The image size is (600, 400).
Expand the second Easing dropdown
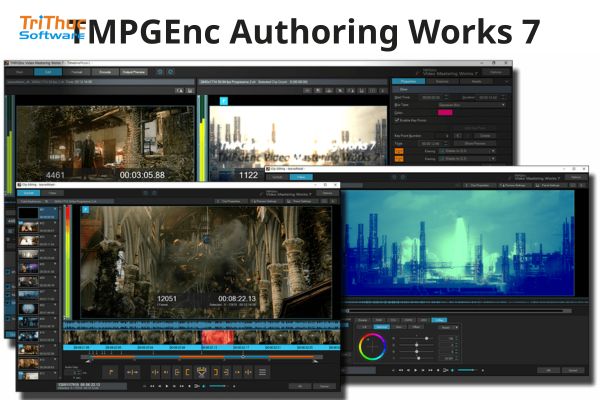pos(467,158)
